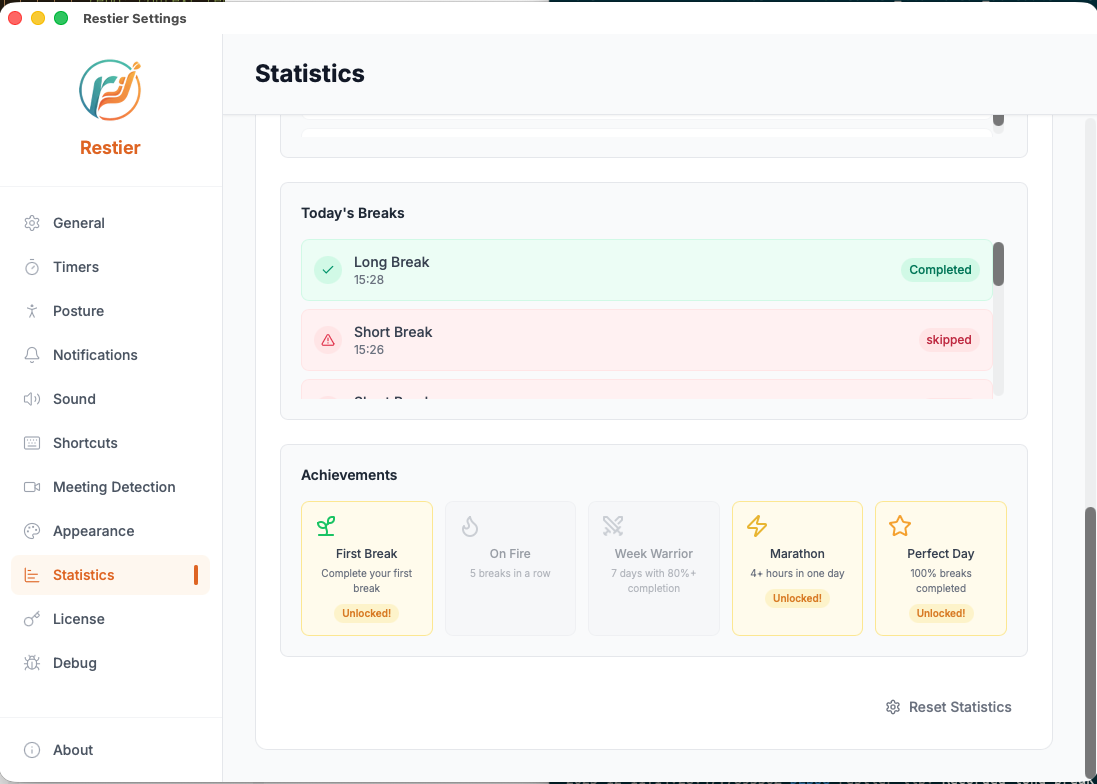Click the Posture person icon
Image resolution: width=1097 pixels, height=784 pixels.
pyautogui.click(x=32, y=311)
